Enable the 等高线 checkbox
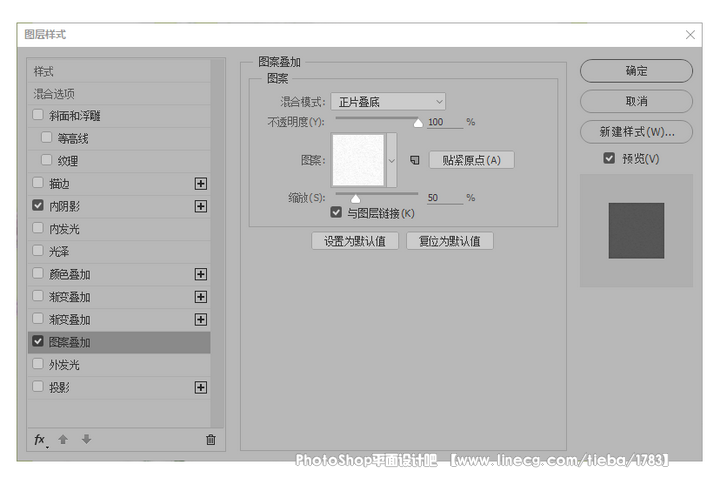Screen dimensions: 719x477 point(46,137)
